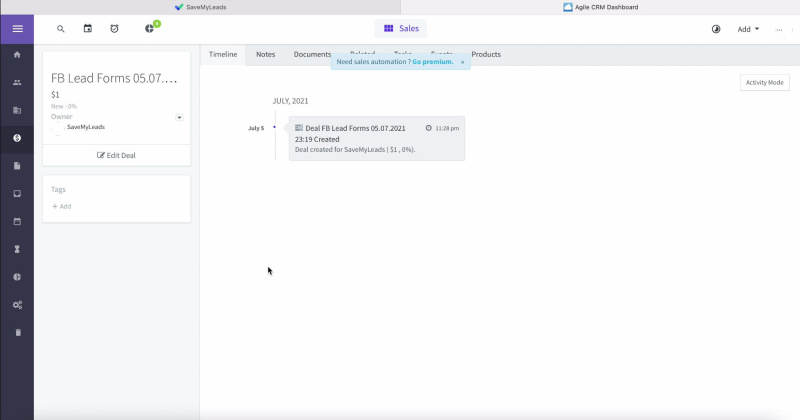The image size is (800, 420).
Task: Open the pie chart icon with green badge
Action: 149,29
